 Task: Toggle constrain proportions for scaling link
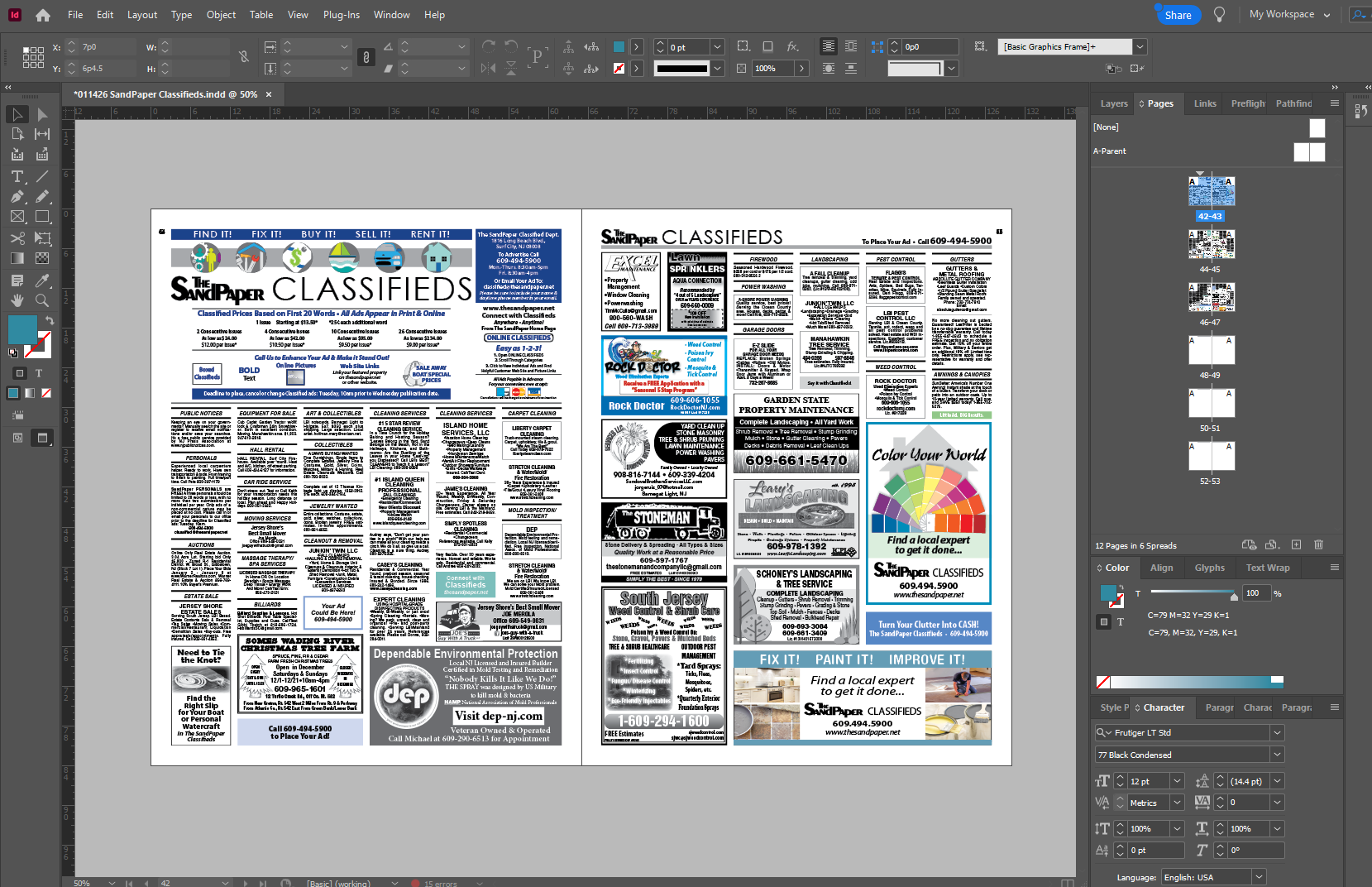pos(366,57)
